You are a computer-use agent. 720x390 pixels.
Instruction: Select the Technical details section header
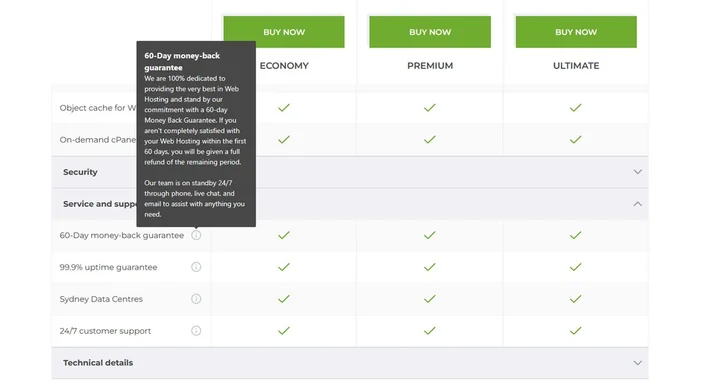pos(350,363)
